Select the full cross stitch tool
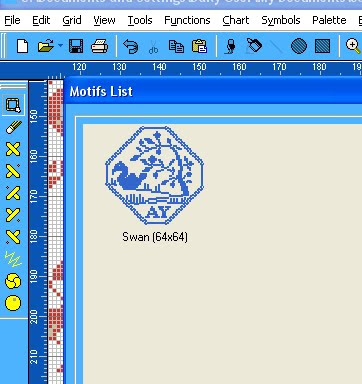The height and width of the screenshot is (384, 362). 13,149
